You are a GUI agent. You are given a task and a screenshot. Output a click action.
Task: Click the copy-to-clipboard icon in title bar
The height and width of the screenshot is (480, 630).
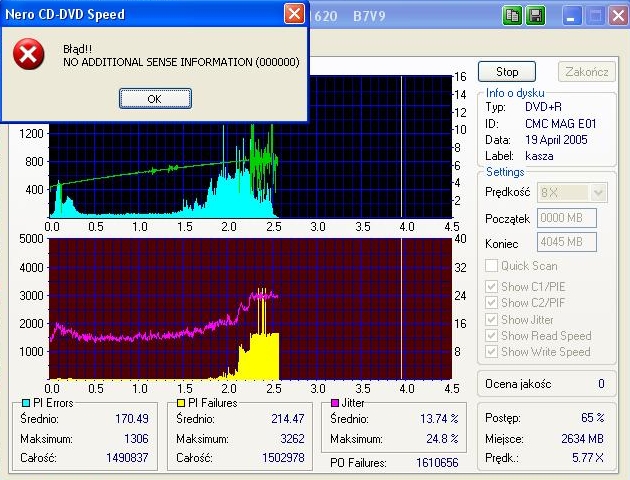[x=512, y=16]
